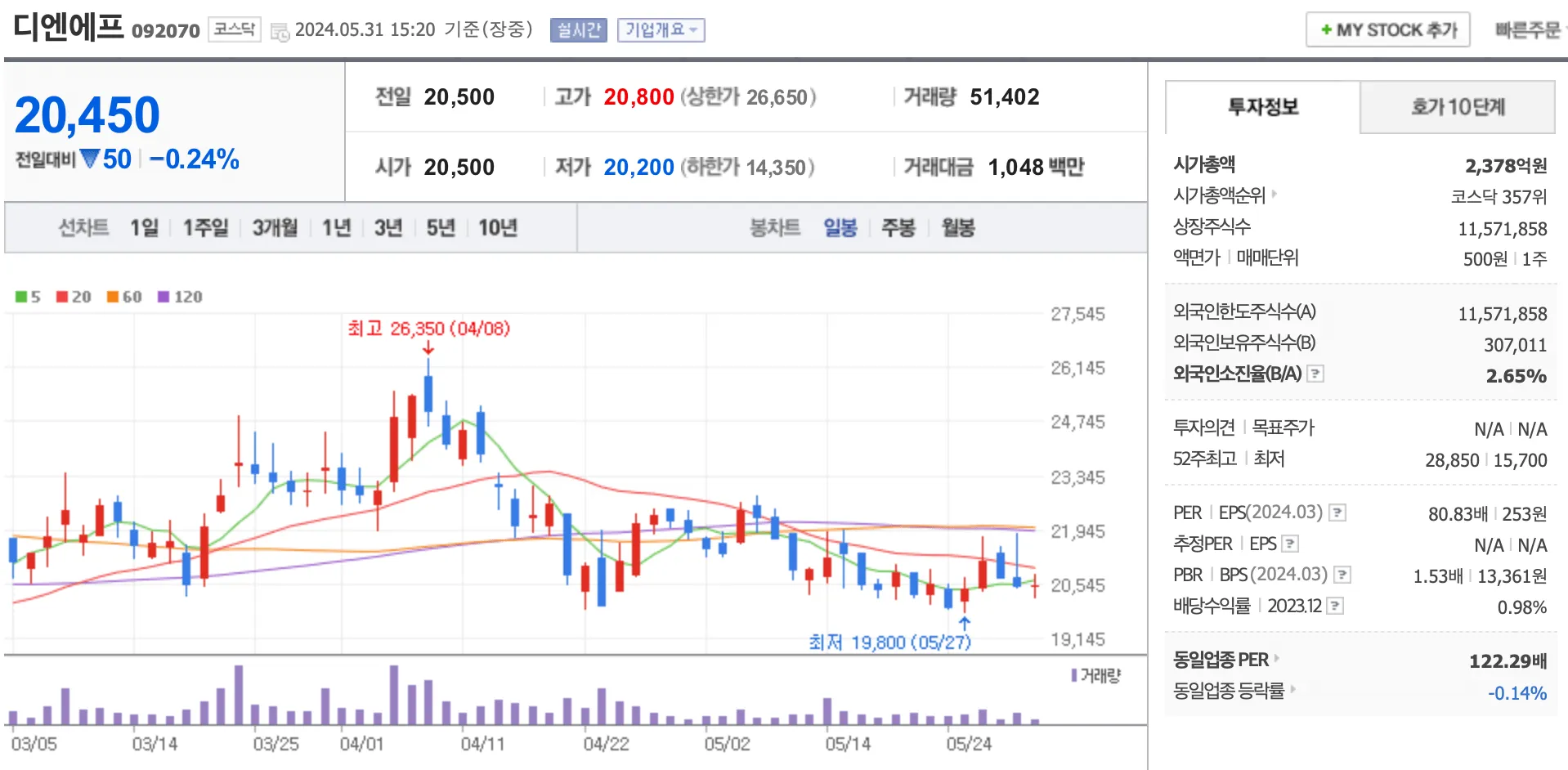Click the 고가 value 20,800
The image size is (1568, 770).
click(x=638, y=97)
